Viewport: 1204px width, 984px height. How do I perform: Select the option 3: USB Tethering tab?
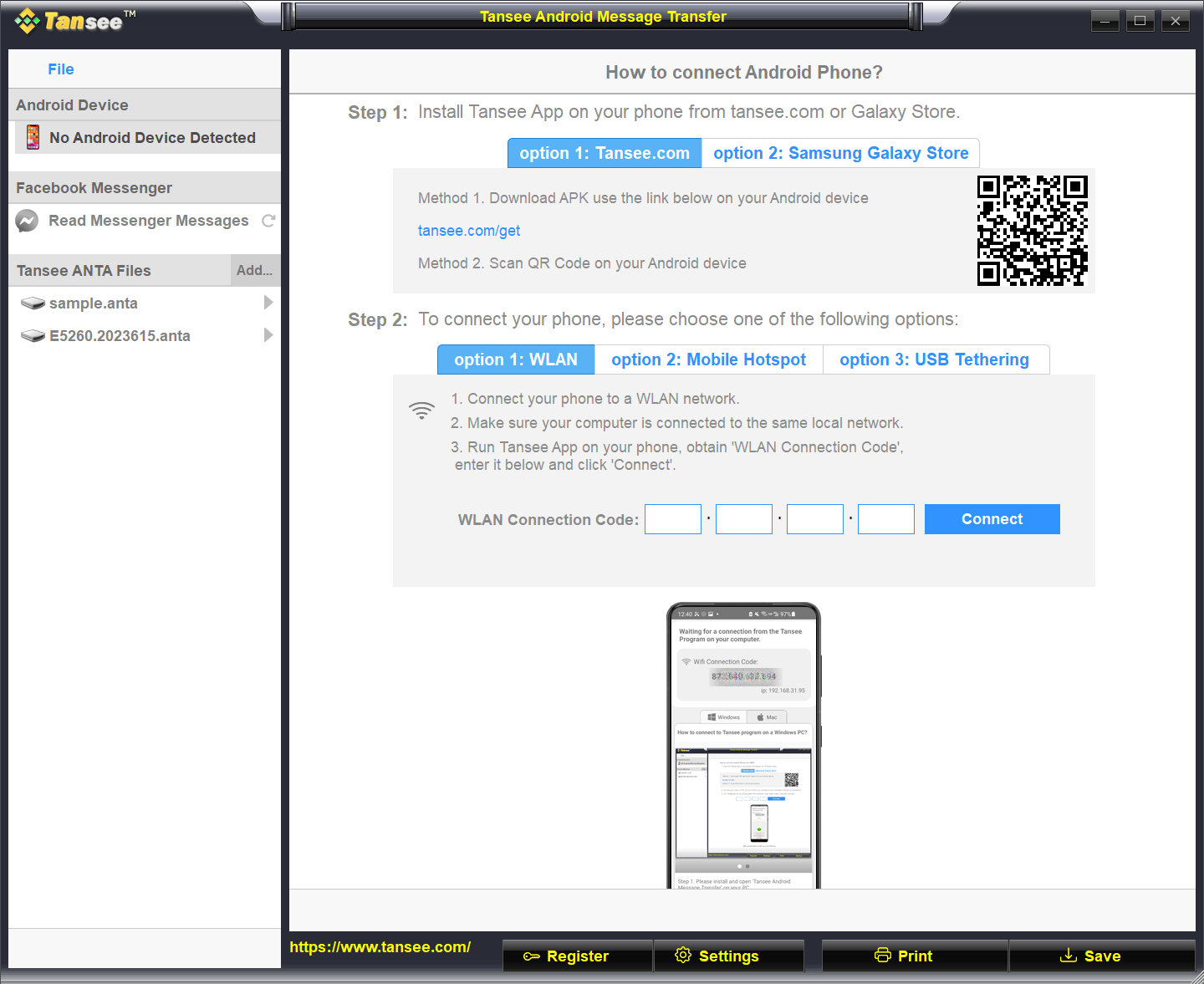(936, 359)
